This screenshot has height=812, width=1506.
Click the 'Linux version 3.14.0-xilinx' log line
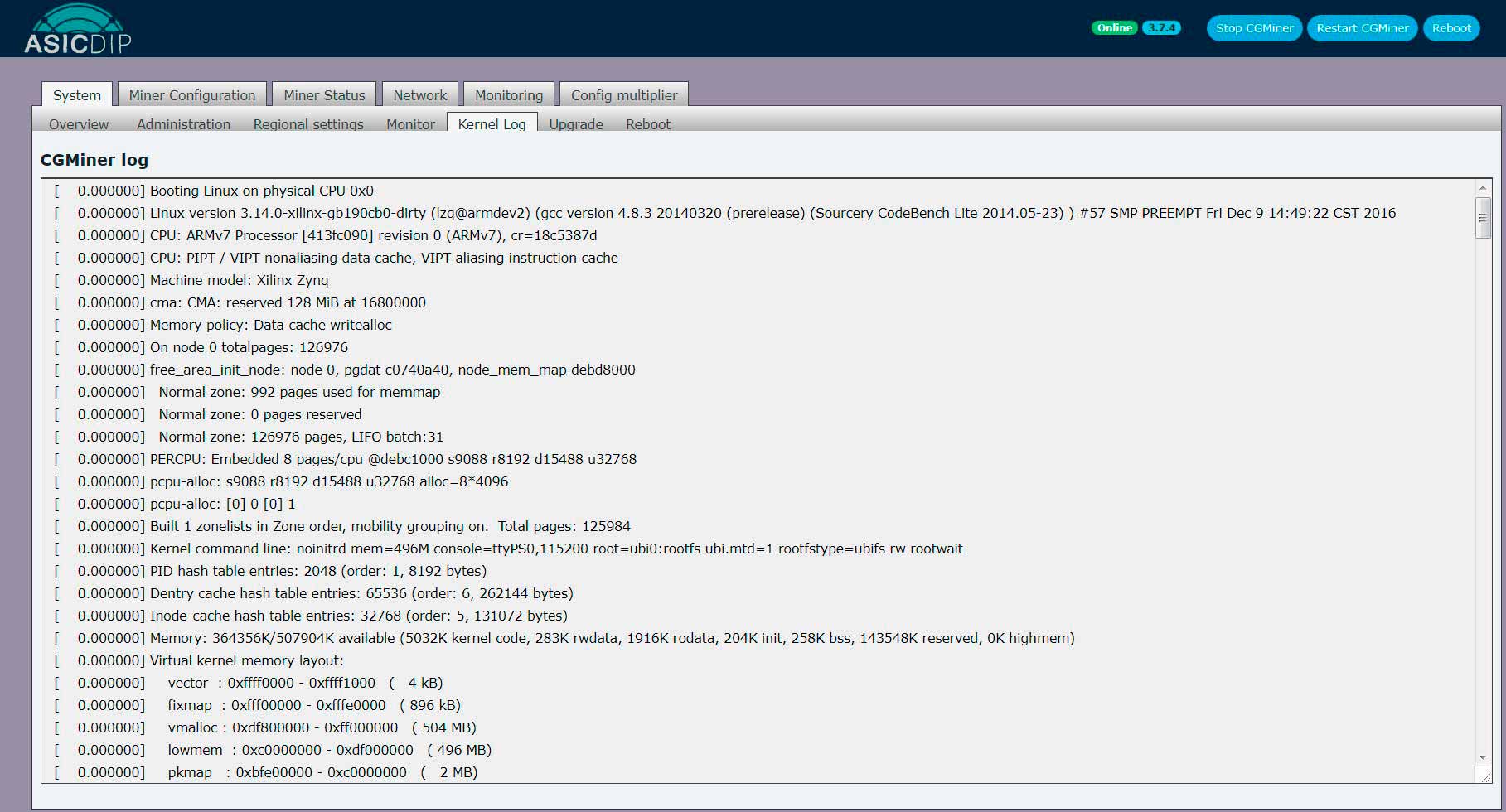point(724,213)
